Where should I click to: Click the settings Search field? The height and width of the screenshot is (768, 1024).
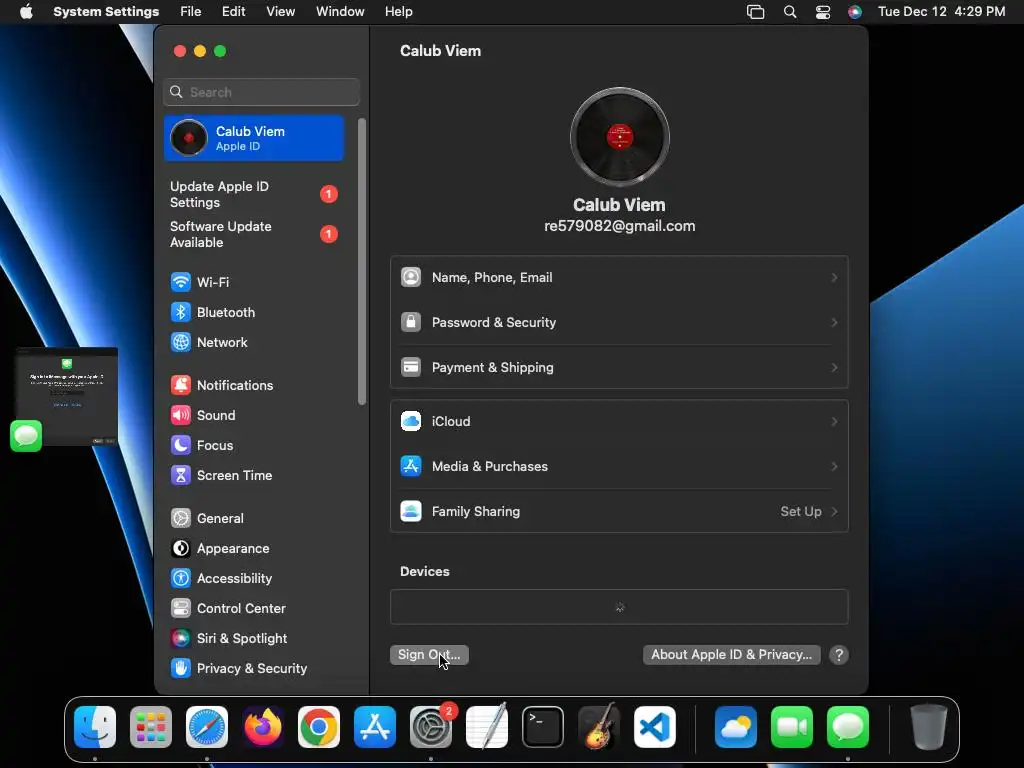[x=261, y=92]
